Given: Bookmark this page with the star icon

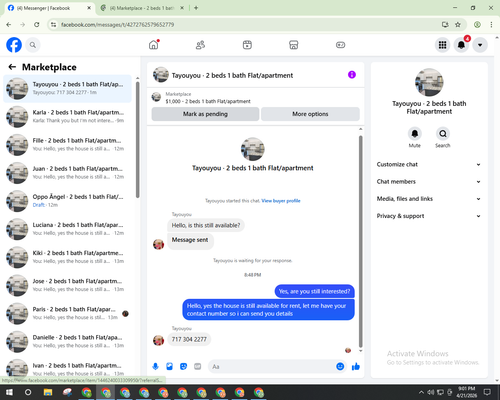Looking at the screenshot, I should [458, 25].
